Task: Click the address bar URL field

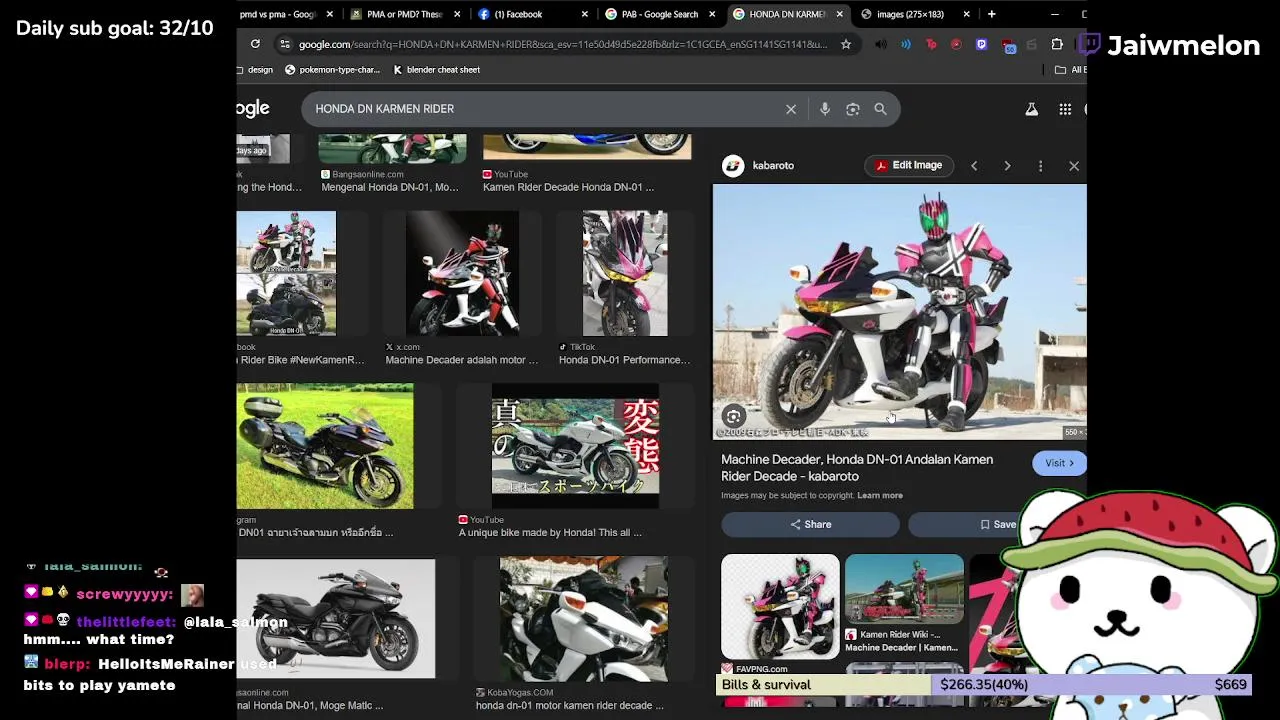Action: [x=562, y=44]
